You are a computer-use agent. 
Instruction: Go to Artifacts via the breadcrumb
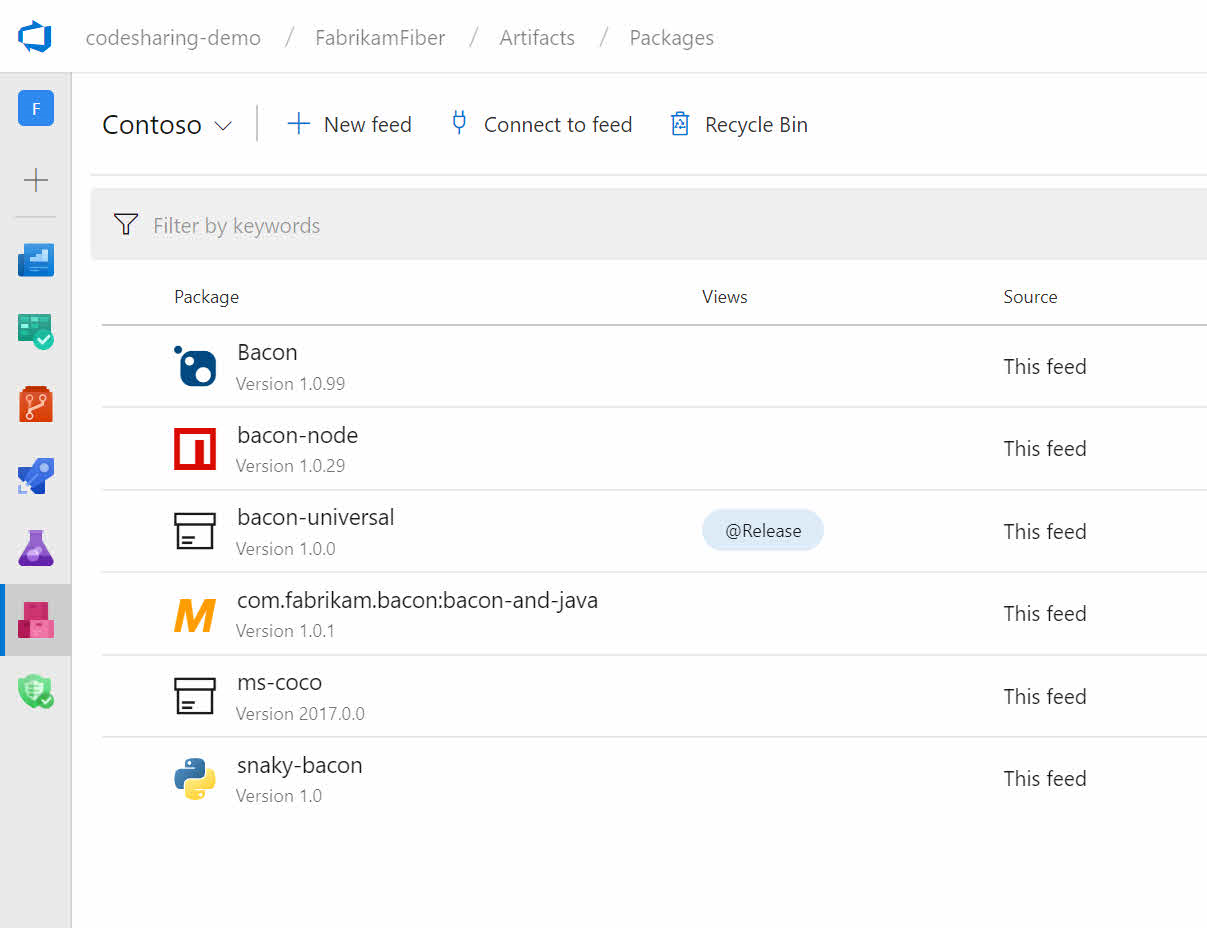pyautogui.click(x=536, y=37)
